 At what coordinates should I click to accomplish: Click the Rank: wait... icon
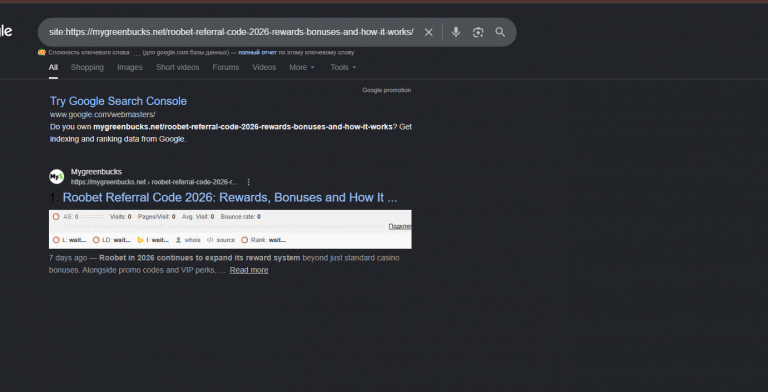click(x=244, y=240)
